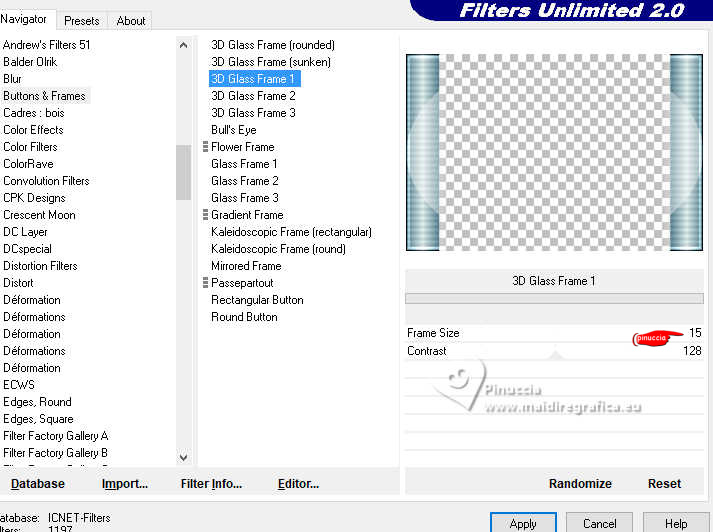
Task: Open the About tab
Action: pyautogui.click(x=131, y=21)
